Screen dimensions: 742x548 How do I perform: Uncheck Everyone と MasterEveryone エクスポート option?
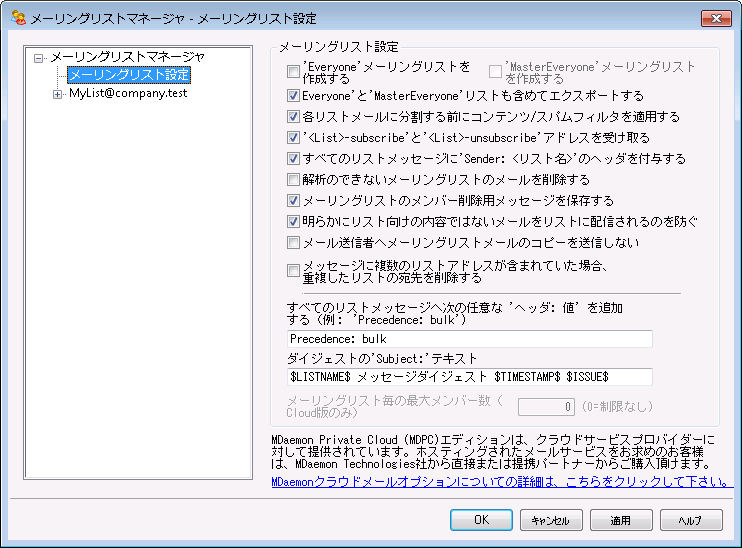point(293,97)
